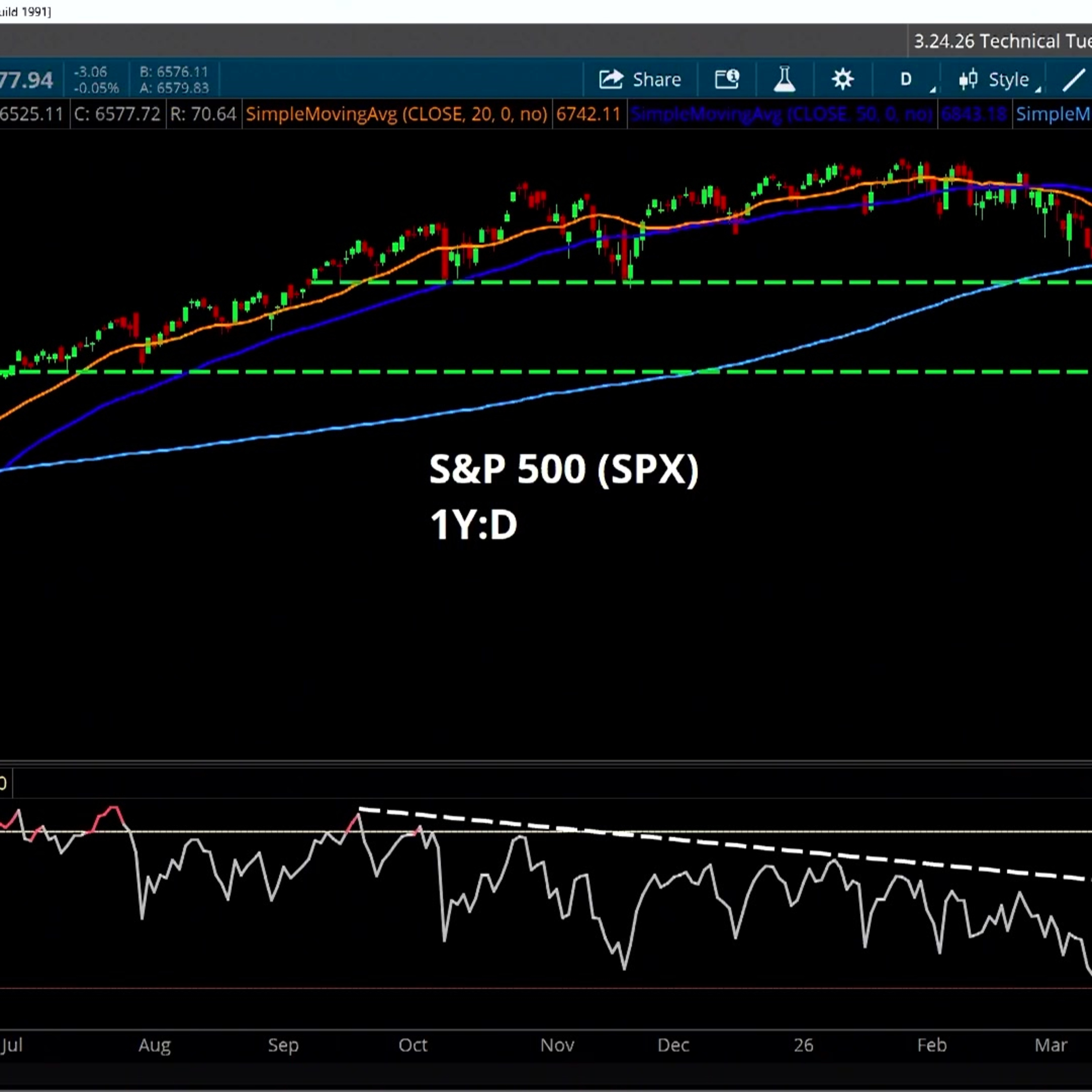This screenshot has height=1092, width=1092.
Task: Click the Aug label on time axis
Action: tap(154, 1045)
